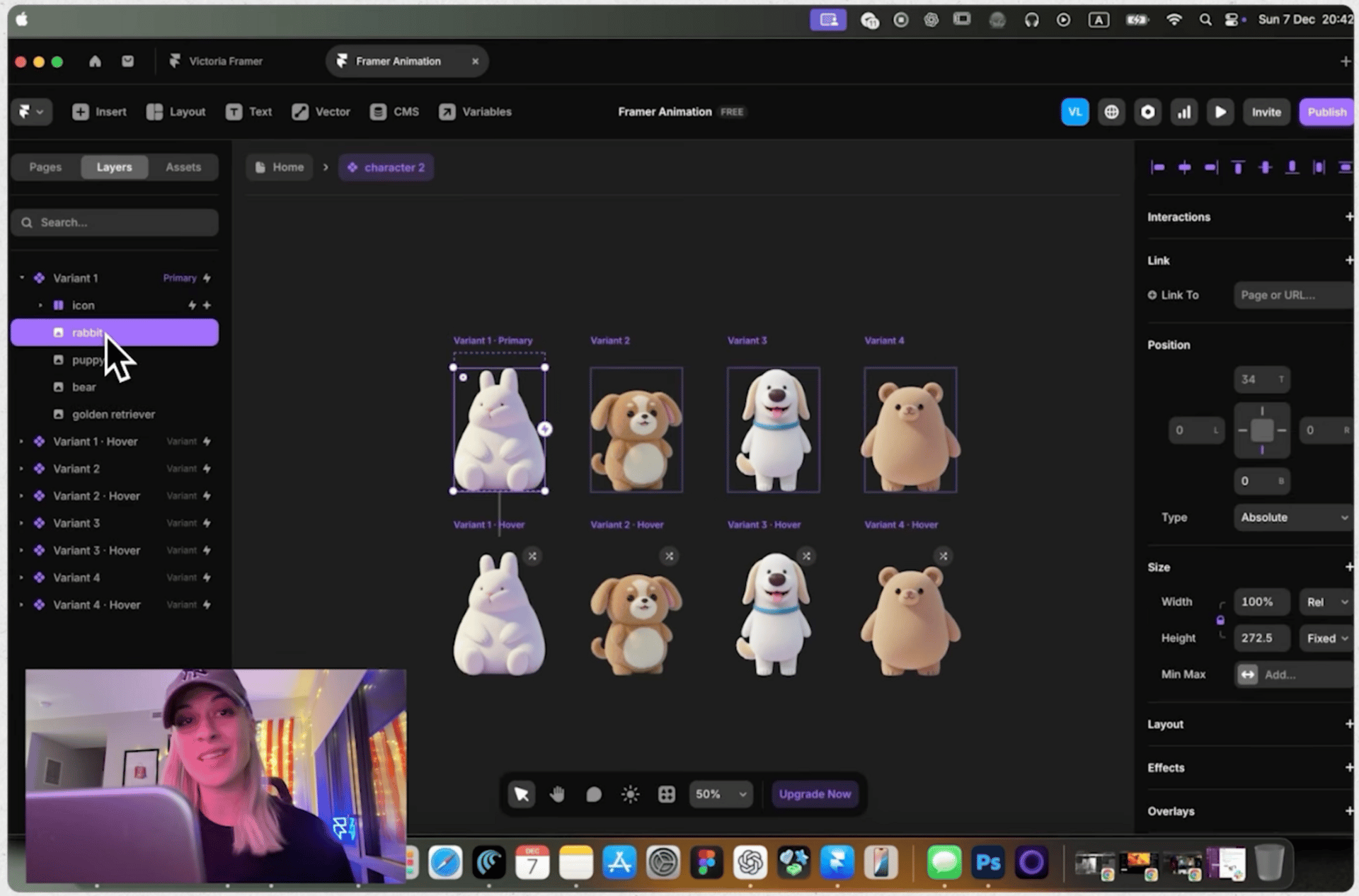Open the Absolute position type dropdown
This screenshot has width=1359, height=896.
click(1293, 517)
